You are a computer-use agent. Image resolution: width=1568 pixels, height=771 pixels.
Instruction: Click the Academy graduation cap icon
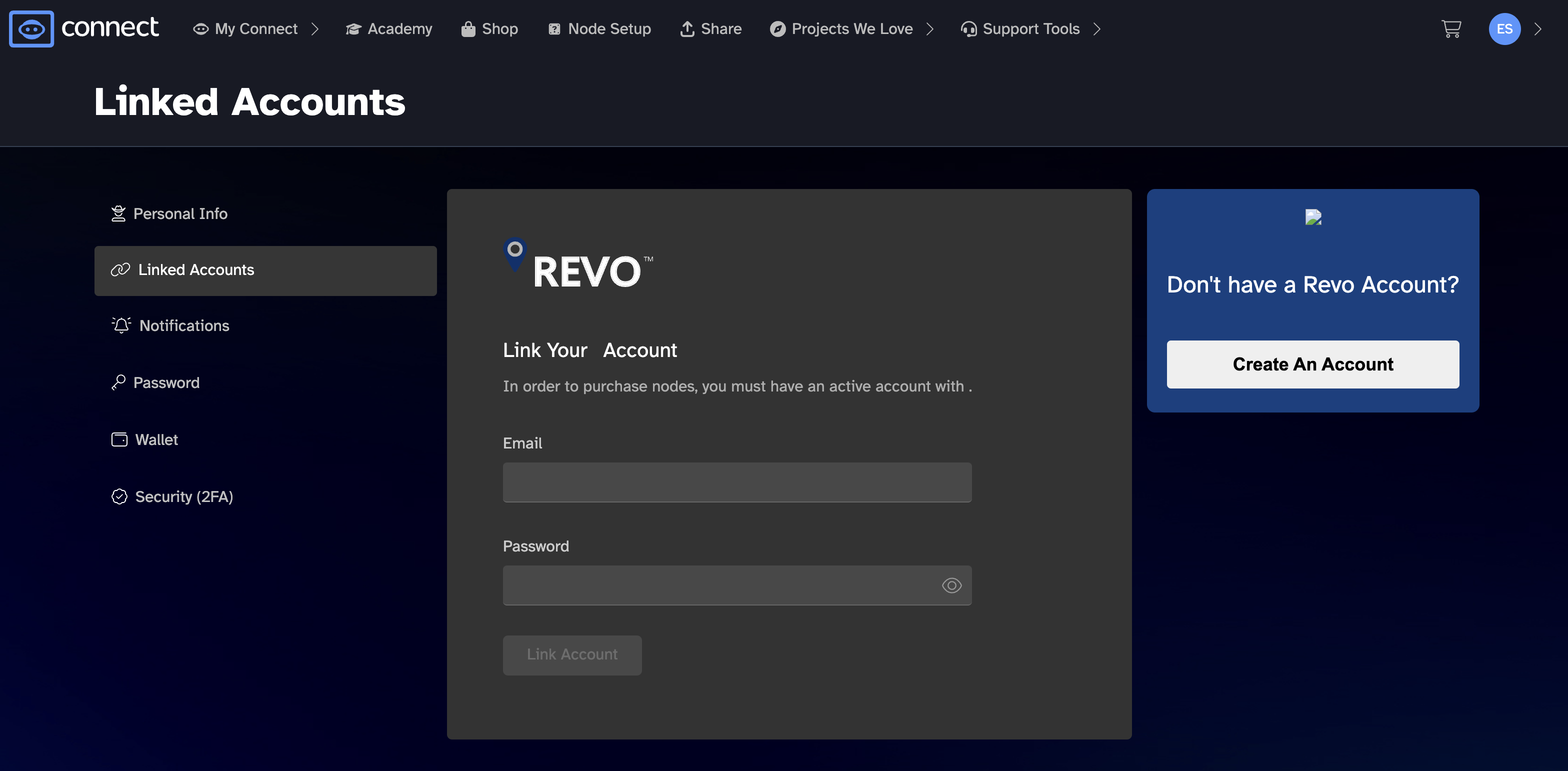(353, 28)
